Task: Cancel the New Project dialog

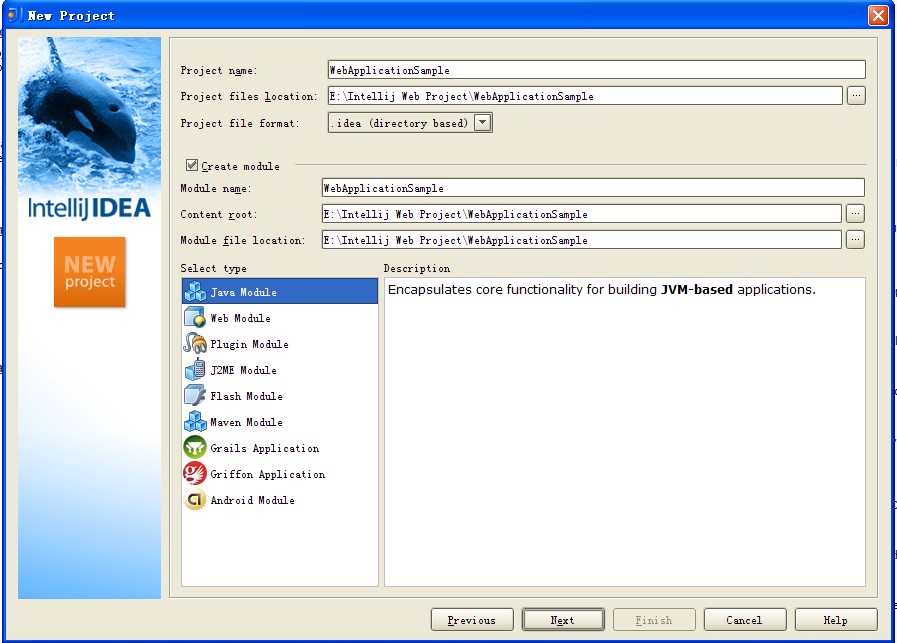Action: click(745, 618)
